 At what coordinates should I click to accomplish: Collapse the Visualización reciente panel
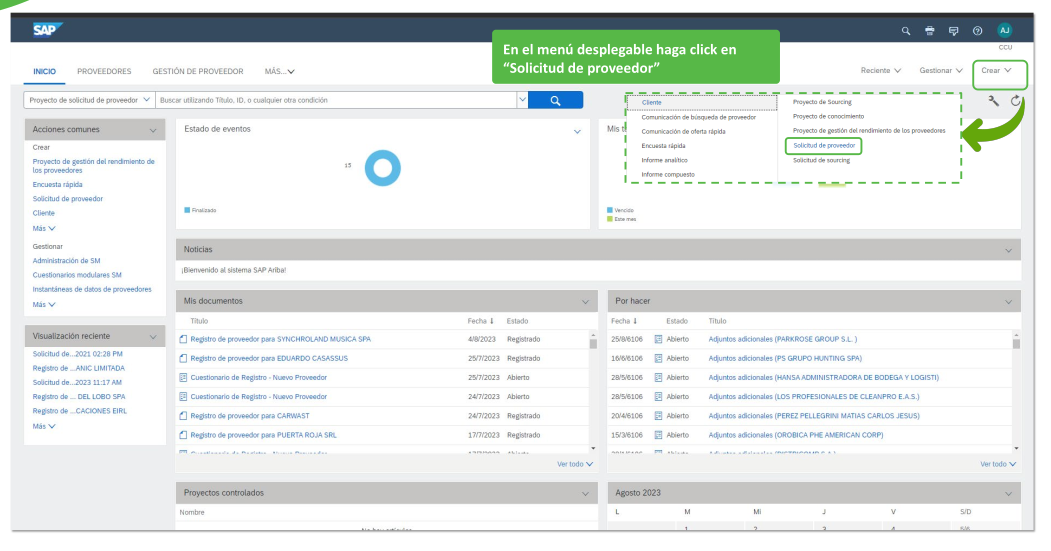point(153,336)
